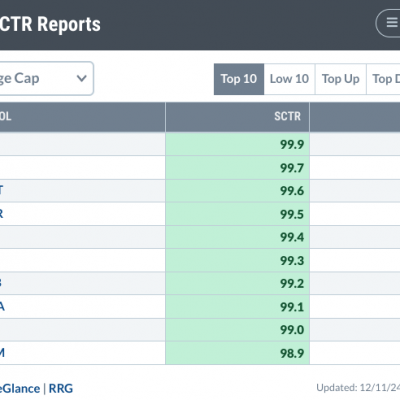
Task: Click the SCTR value 99.4
Action: (292, 237)
